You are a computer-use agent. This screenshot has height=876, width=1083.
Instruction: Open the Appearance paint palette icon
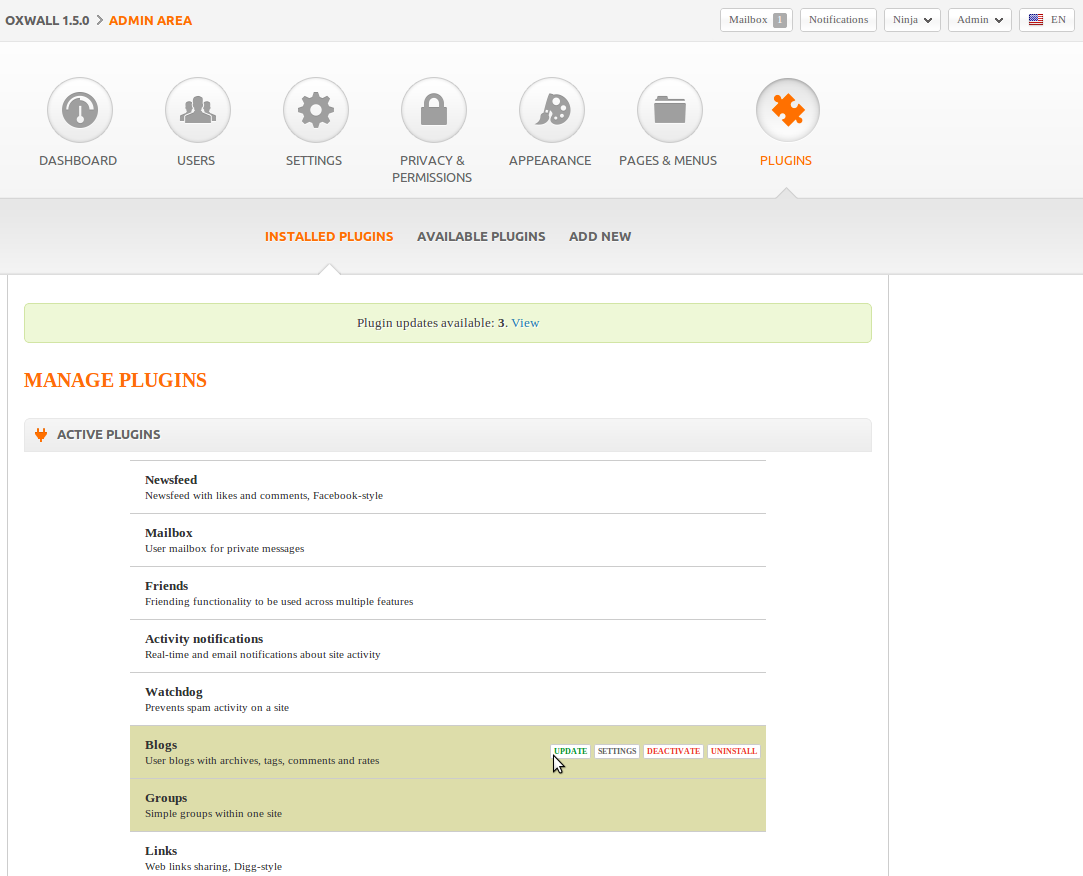pyautogui.click(x=551, y=110)
